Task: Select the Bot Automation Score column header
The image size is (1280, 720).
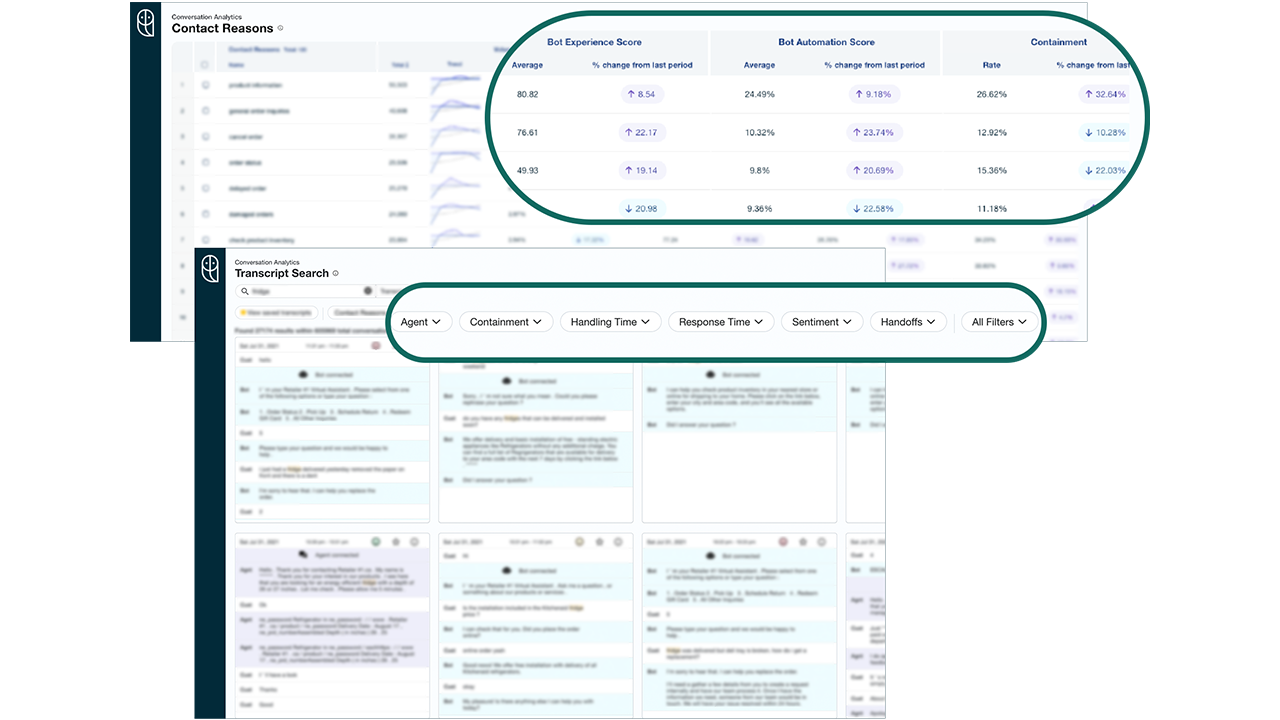Action: (826, 42)
